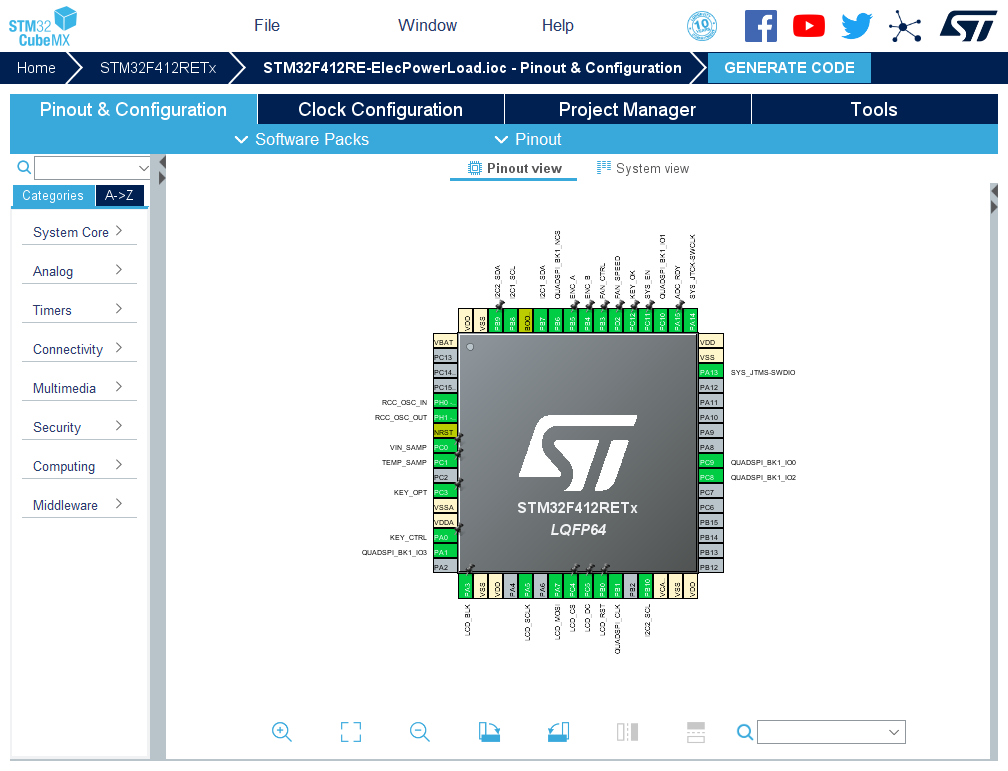Open the Clock Configuration tab
The image size is (1008, 771).
380,110
